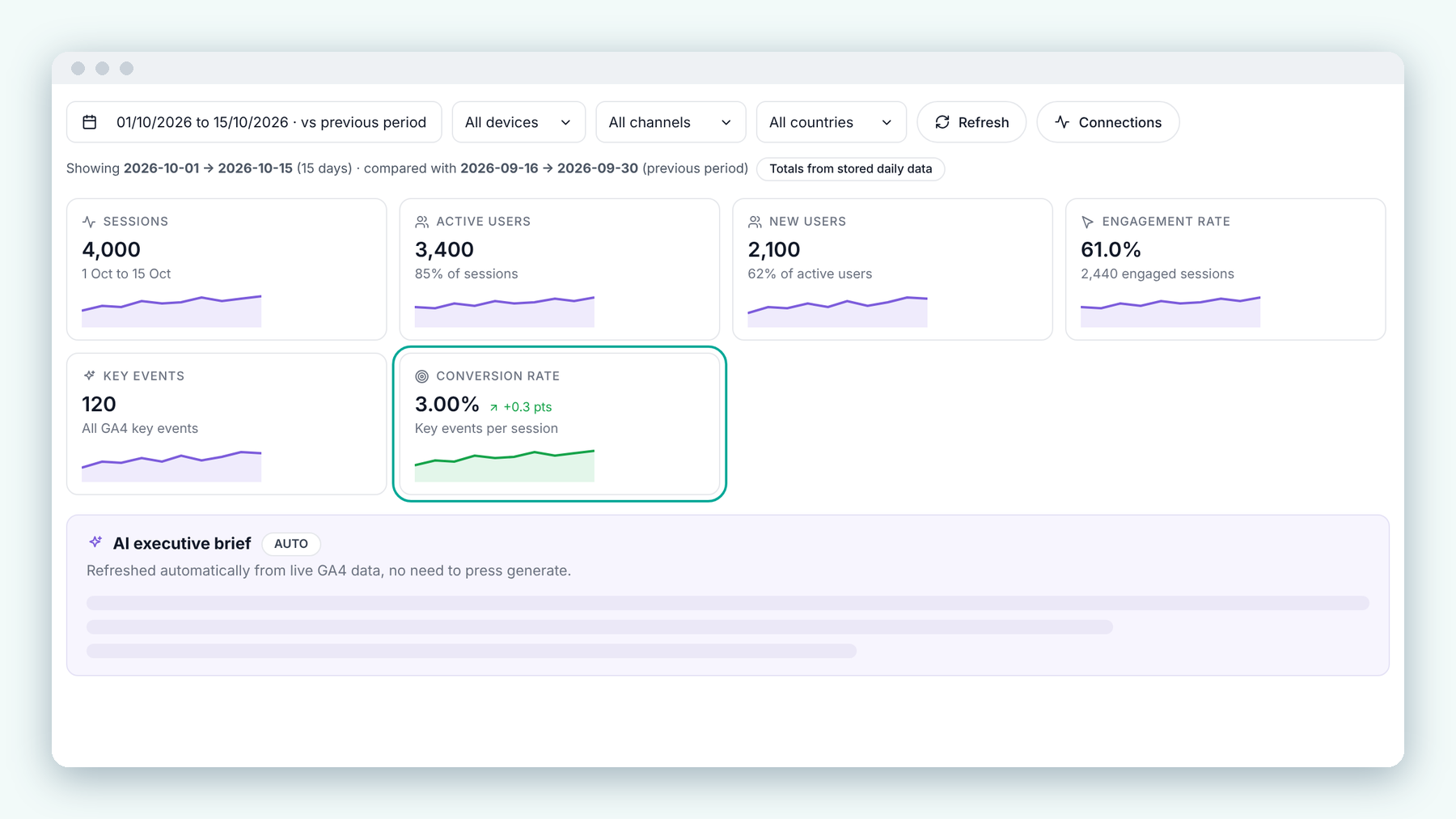1456x819 pixels.
Task: Click the Connections pulse icon
Action: tap(1062, 122)
